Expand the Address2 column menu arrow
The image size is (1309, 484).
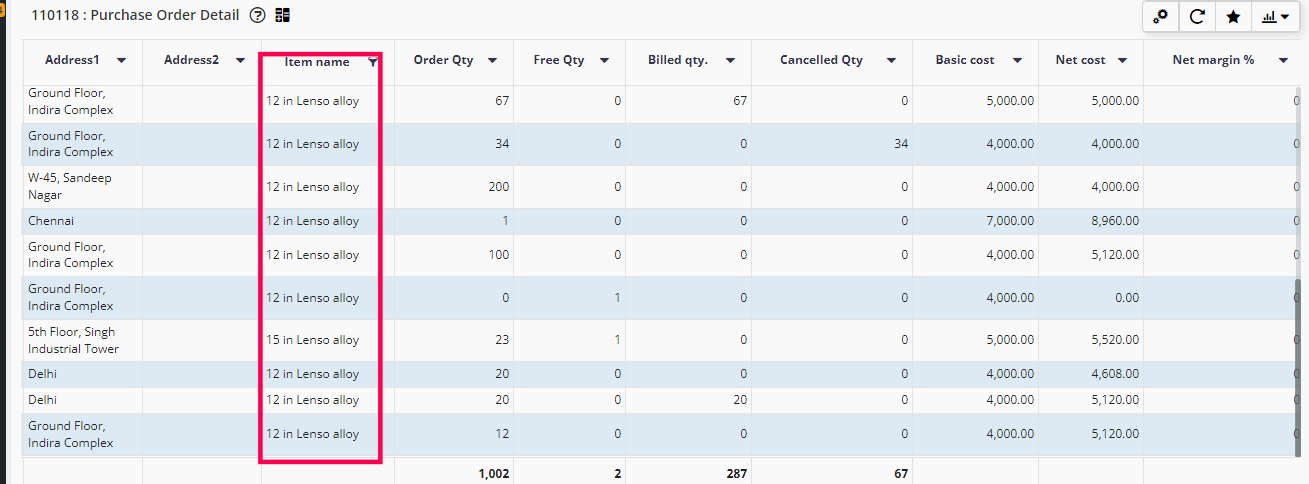(240, 61)
